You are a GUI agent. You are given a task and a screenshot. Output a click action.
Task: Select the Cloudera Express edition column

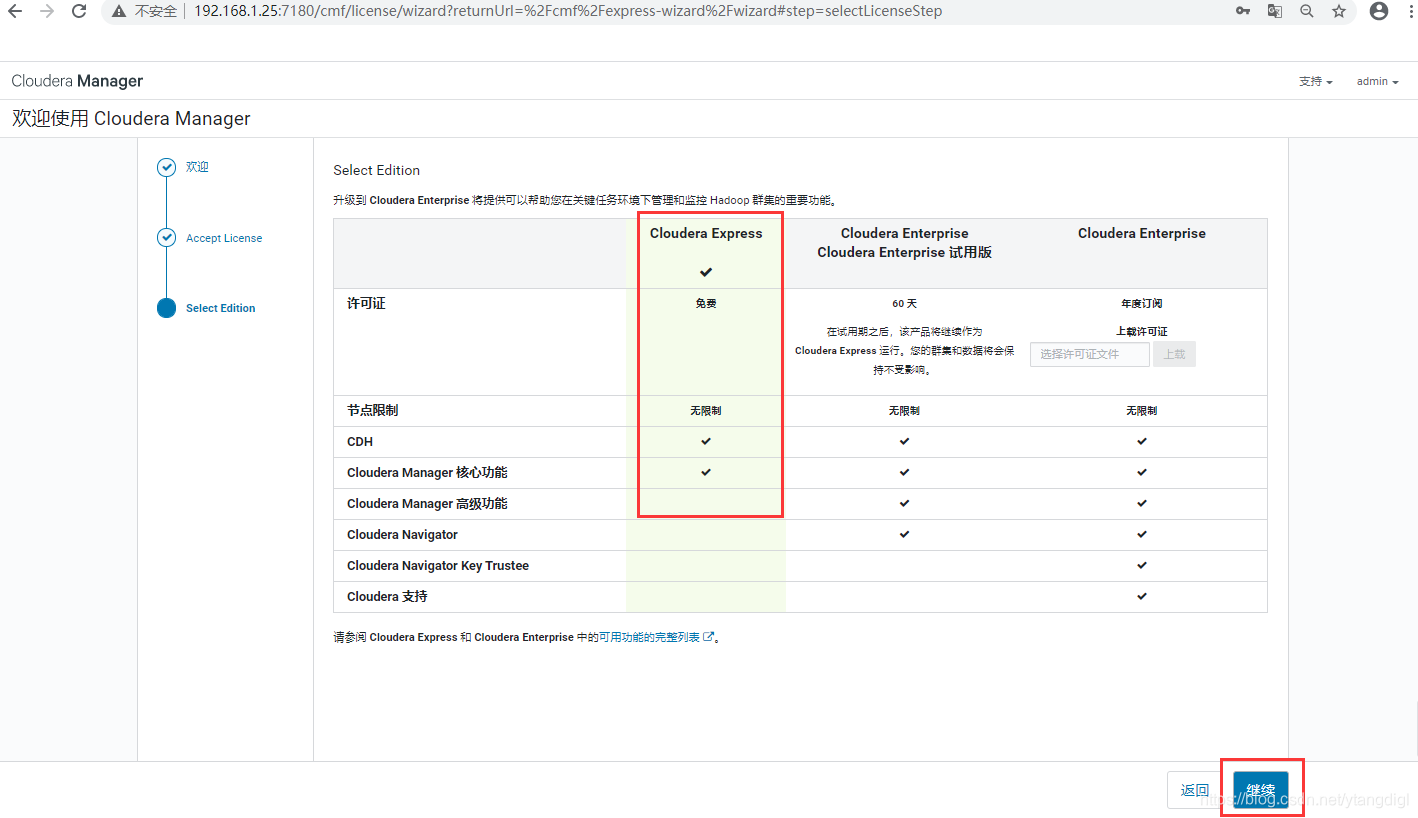(706, 233)
